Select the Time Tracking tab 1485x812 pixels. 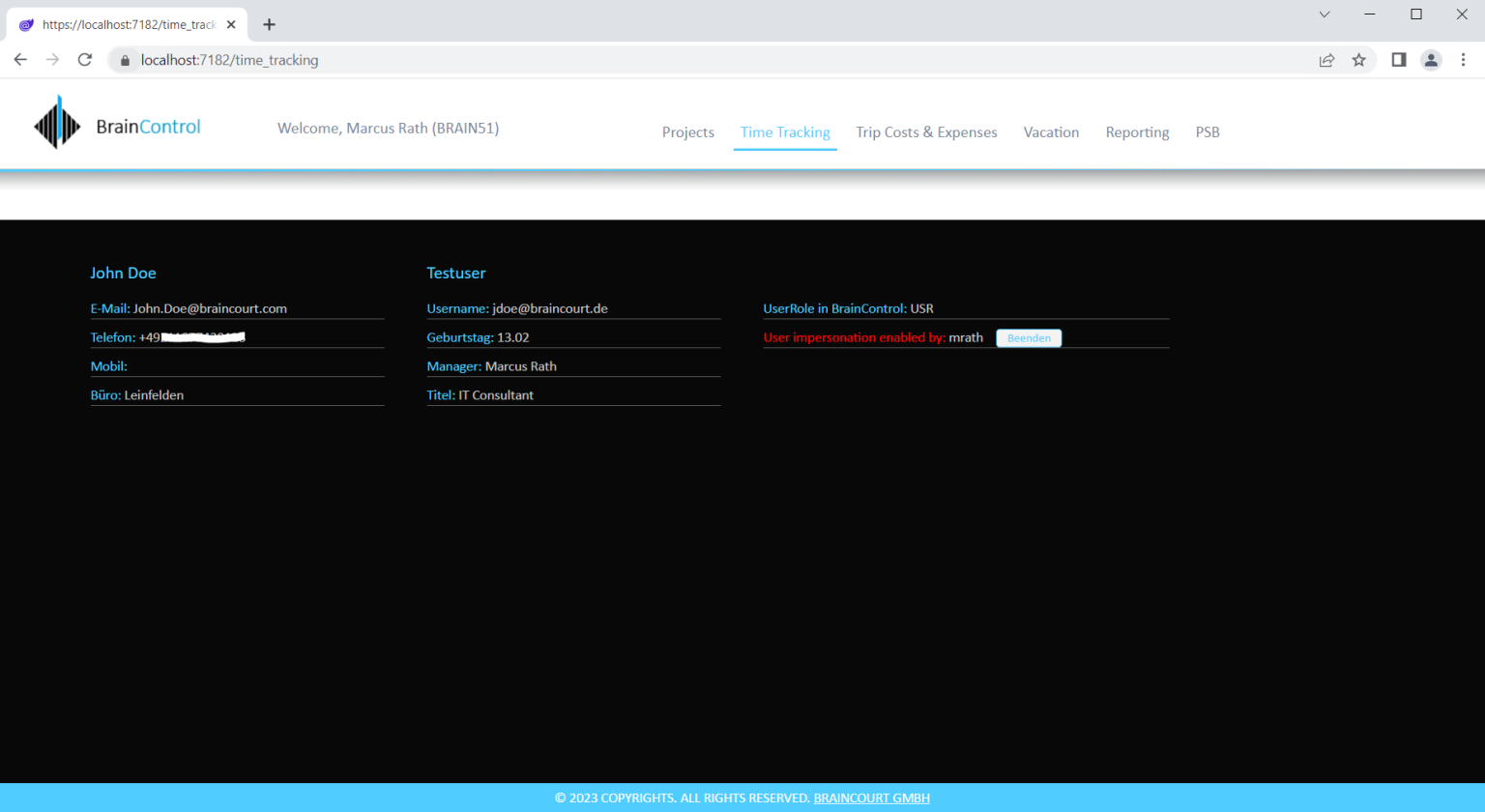(785, 132)
